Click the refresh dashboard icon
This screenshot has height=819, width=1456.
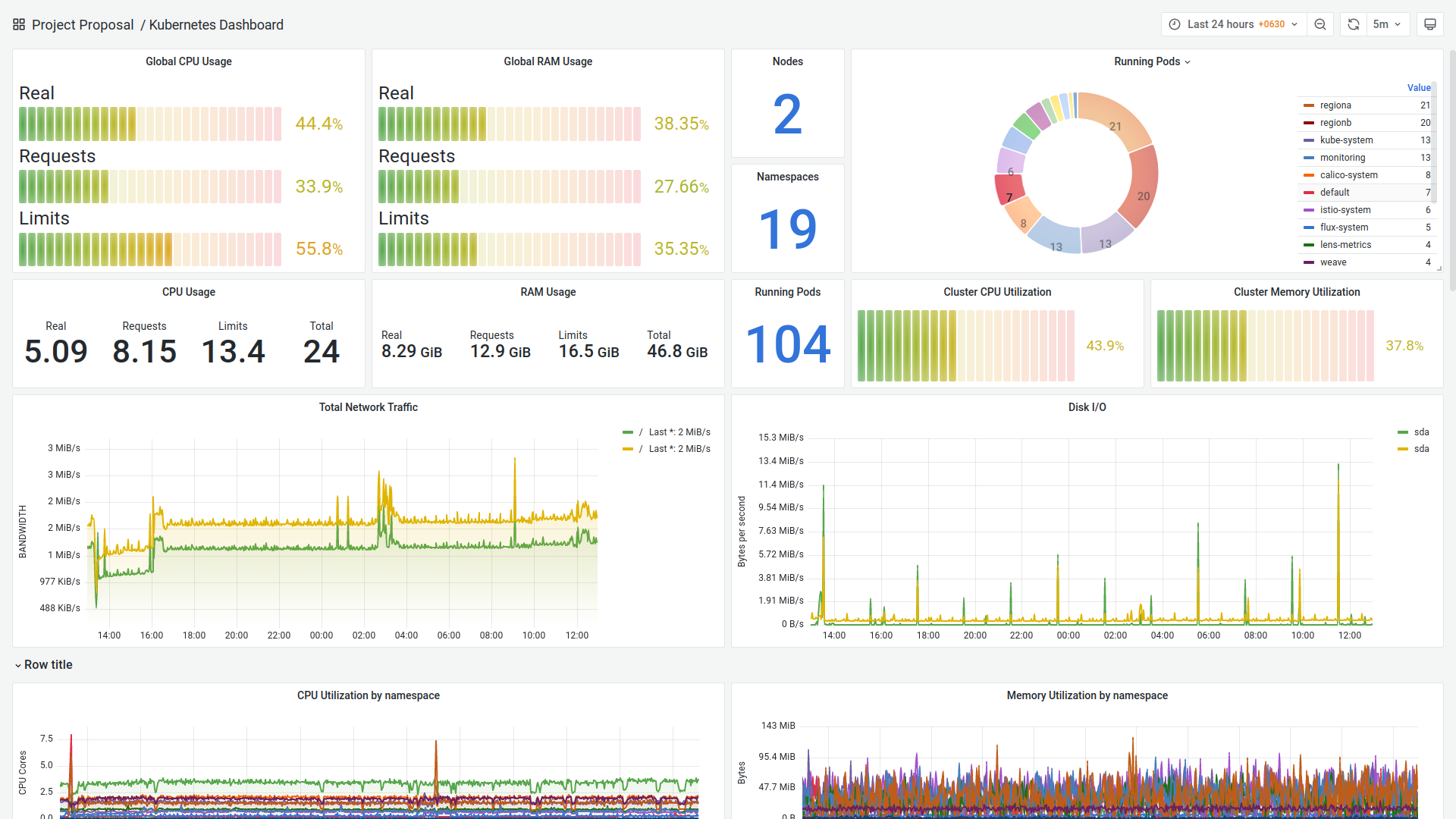1354,24
